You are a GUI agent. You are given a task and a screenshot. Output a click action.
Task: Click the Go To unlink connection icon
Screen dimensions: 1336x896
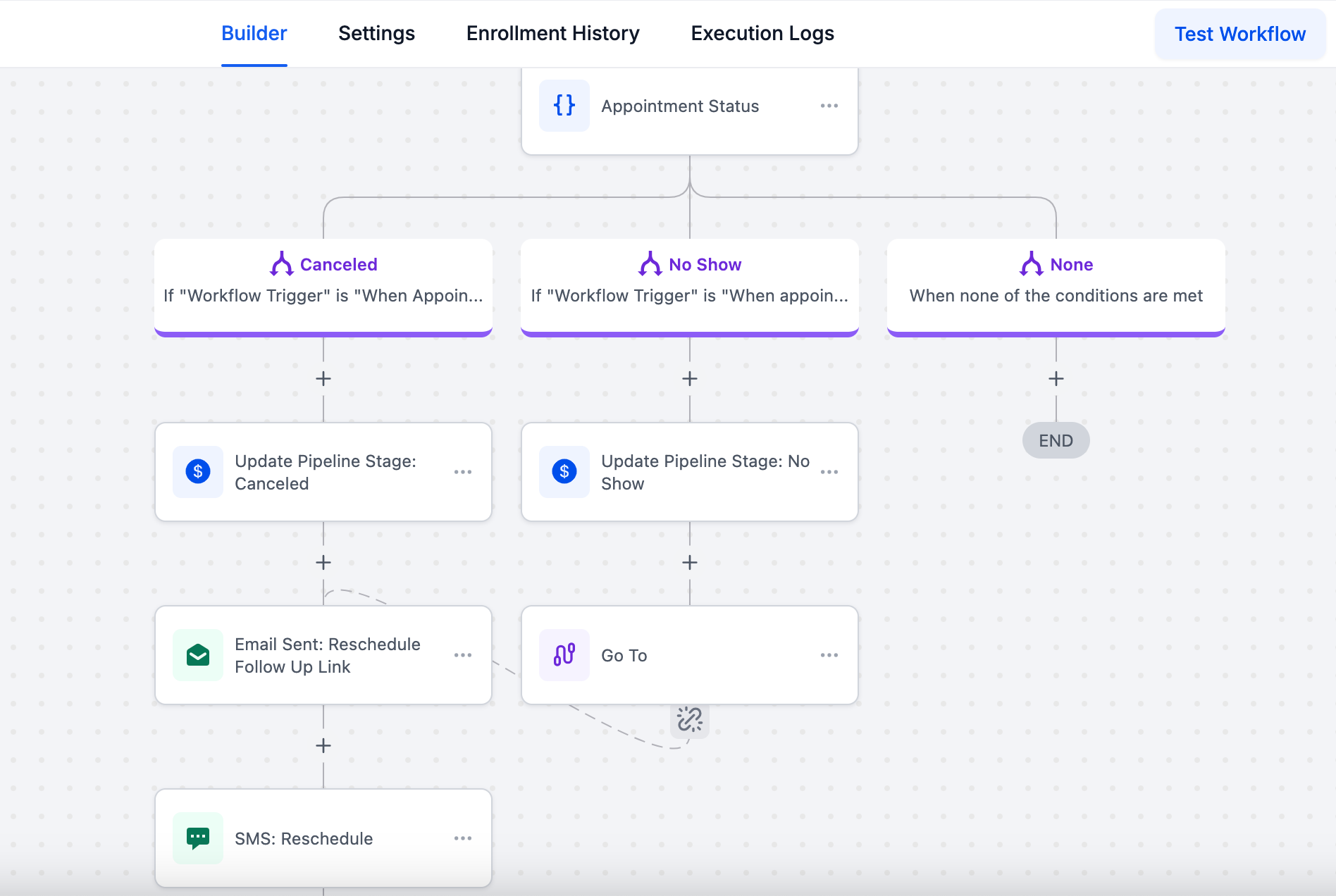point(690,720)
